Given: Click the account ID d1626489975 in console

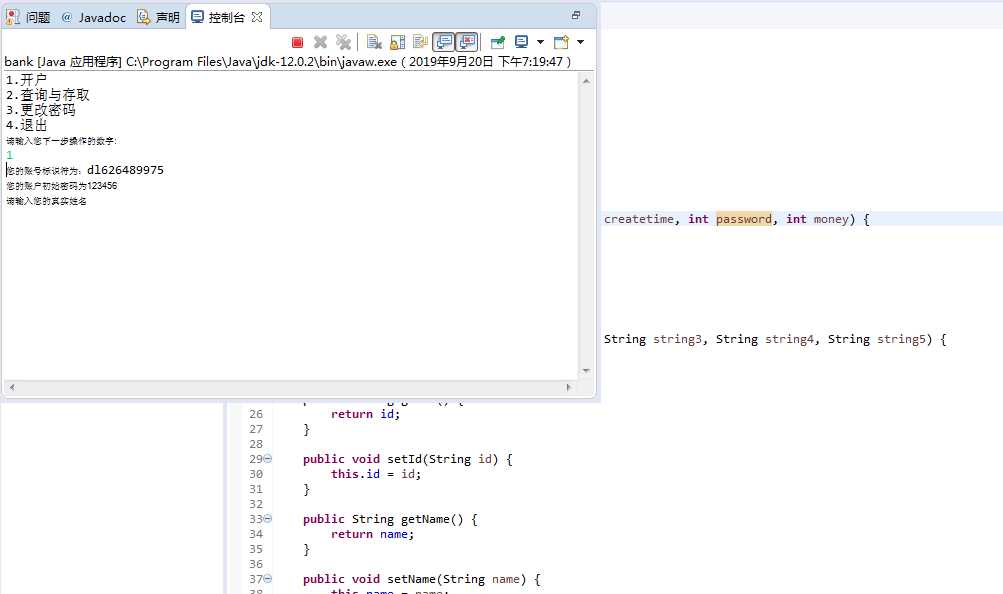Looking at the screenshot, I should [x=125, y=170].
